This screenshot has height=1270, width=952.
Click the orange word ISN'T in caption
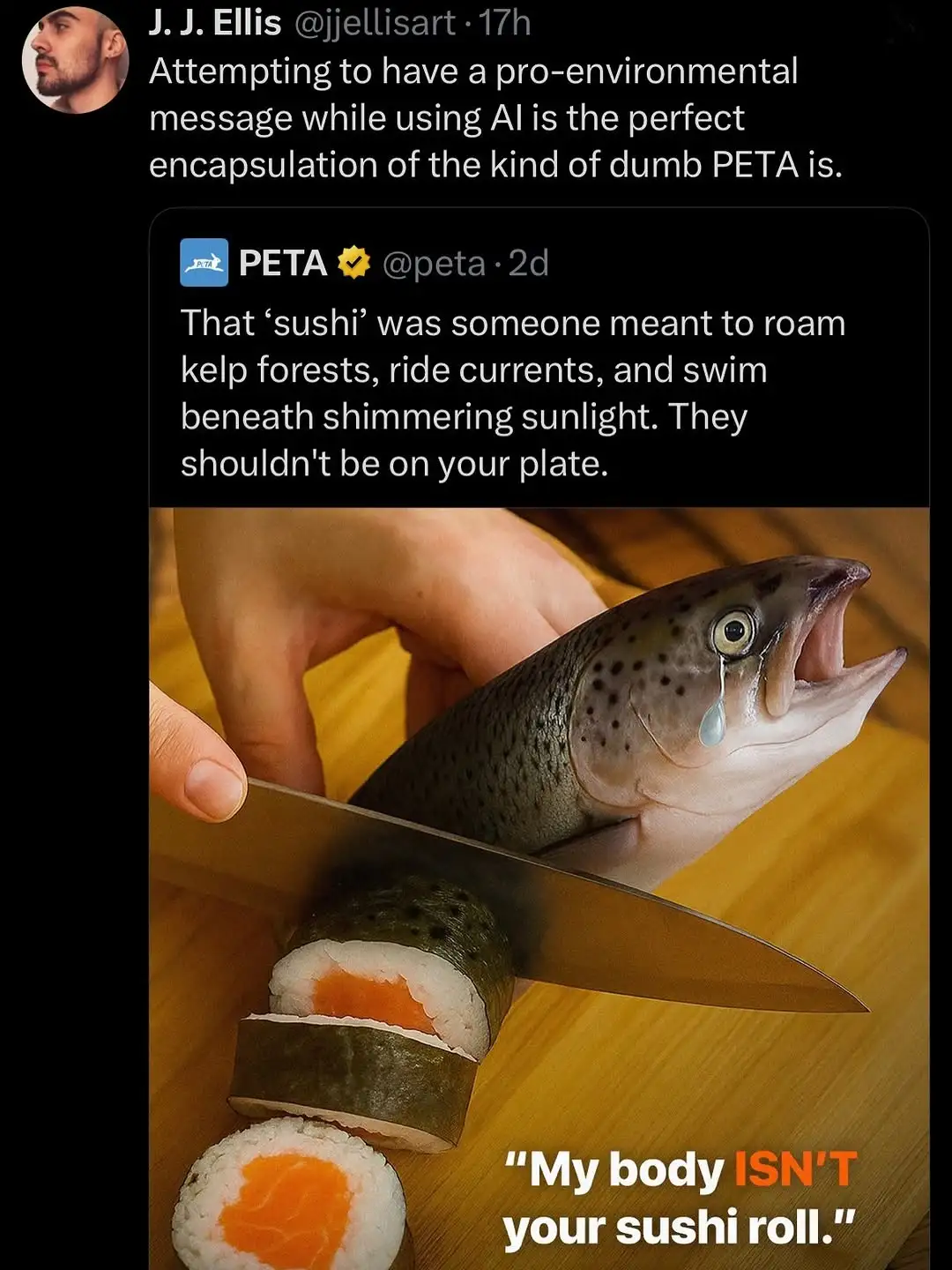[795, 1169]
